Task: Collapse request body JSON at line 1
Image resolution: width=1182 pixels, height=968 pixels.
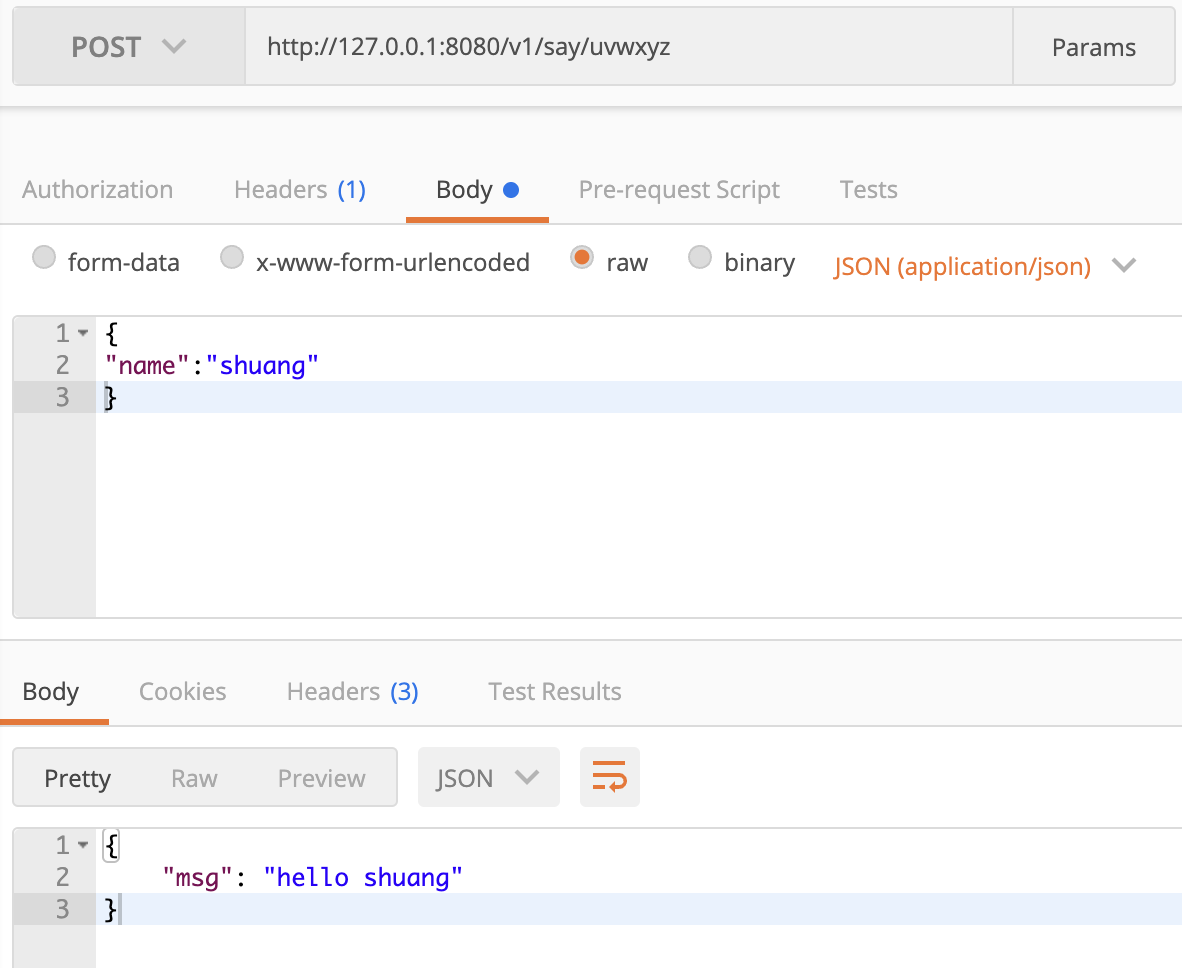Action: coord(83,333)
